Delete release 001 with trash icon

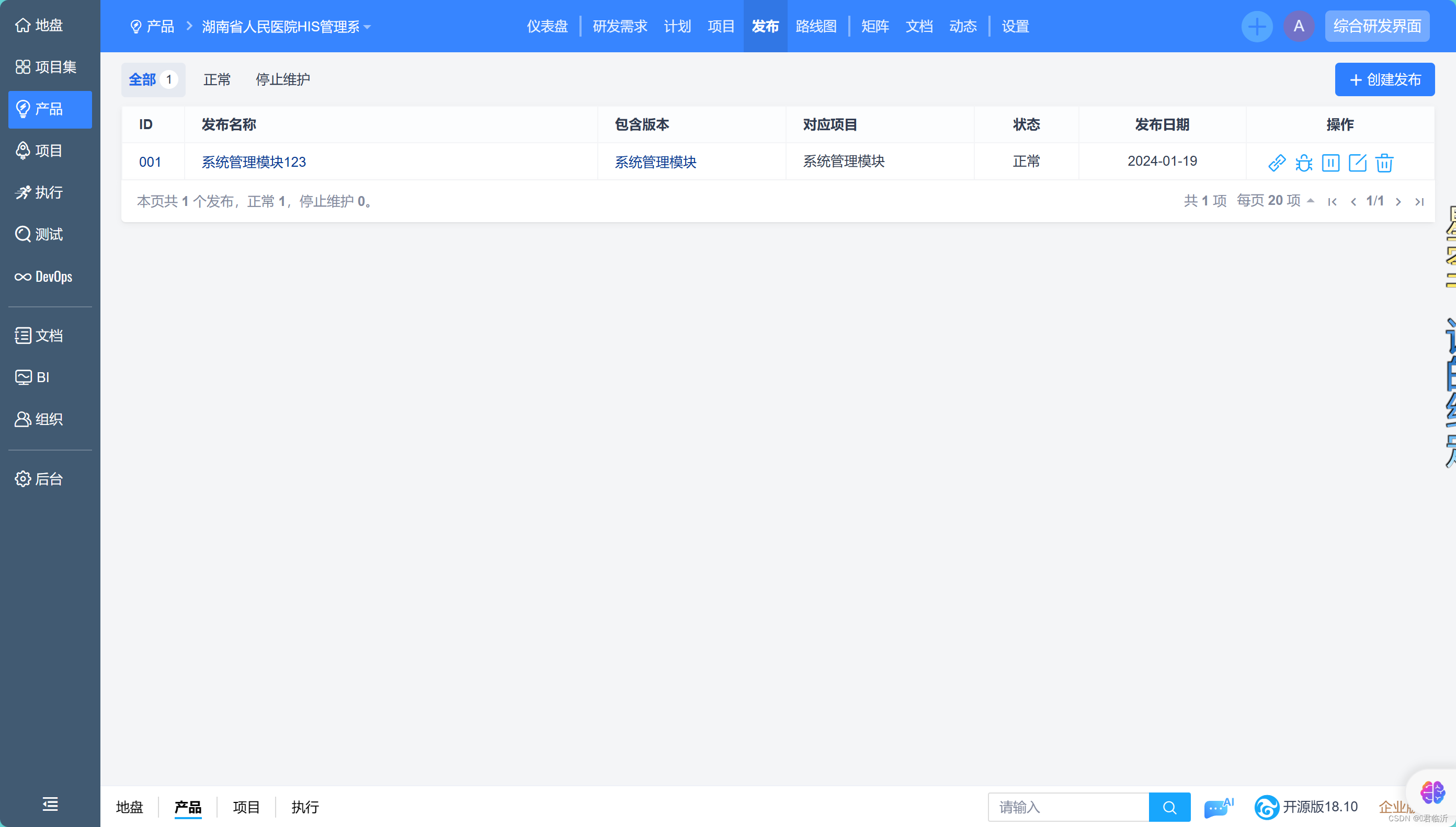click(x=1384, y=163)
